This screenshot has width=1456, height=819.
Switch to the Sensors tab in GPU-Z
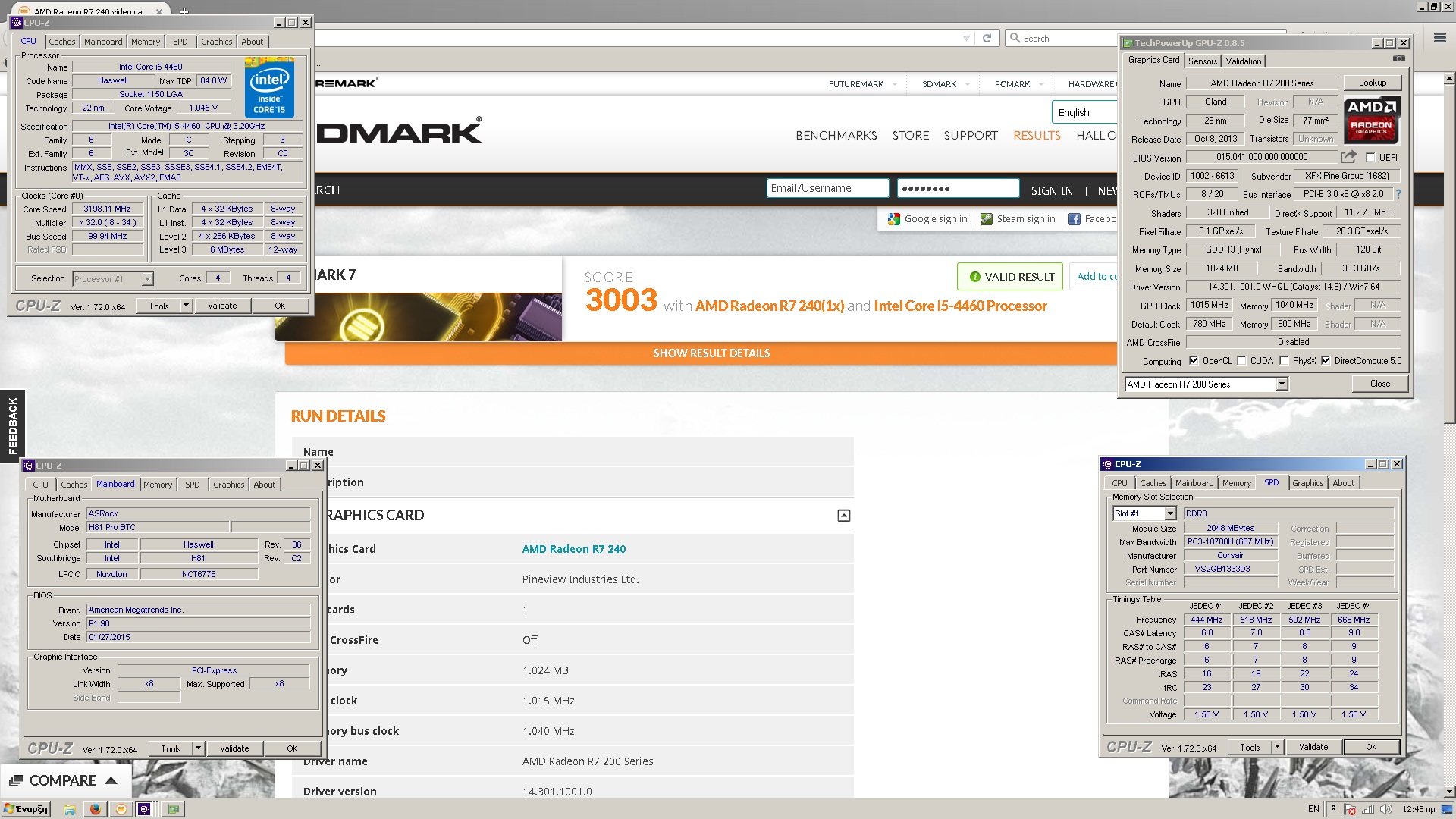click(1203, 61)
